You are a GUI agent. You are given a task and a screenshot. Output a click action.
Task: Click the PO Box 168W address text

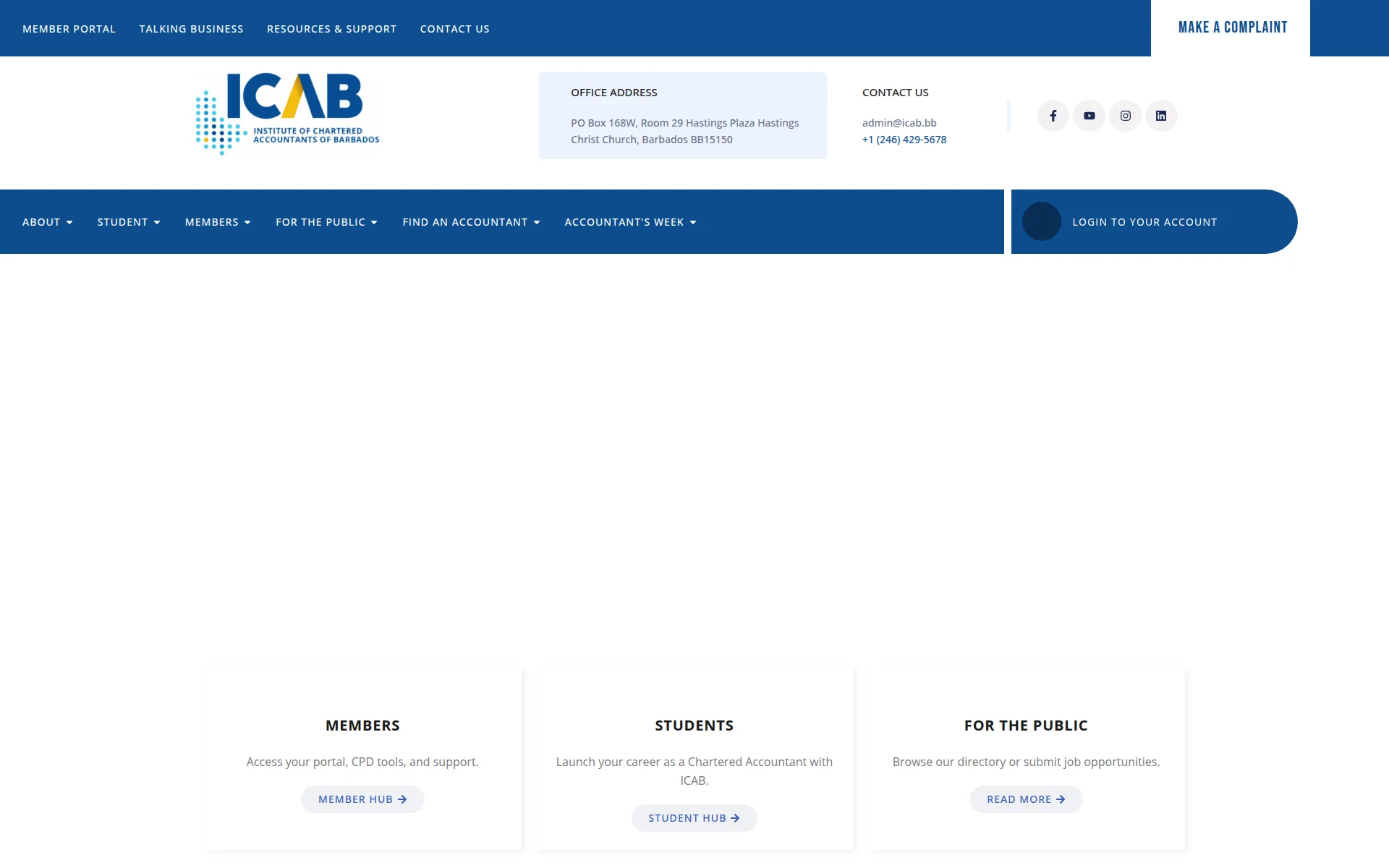[685, 131]
